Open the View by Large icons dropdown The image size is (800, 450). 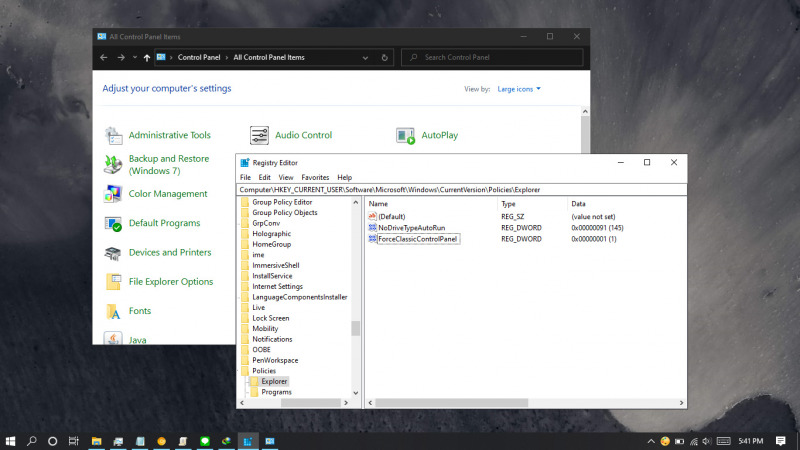519,89
